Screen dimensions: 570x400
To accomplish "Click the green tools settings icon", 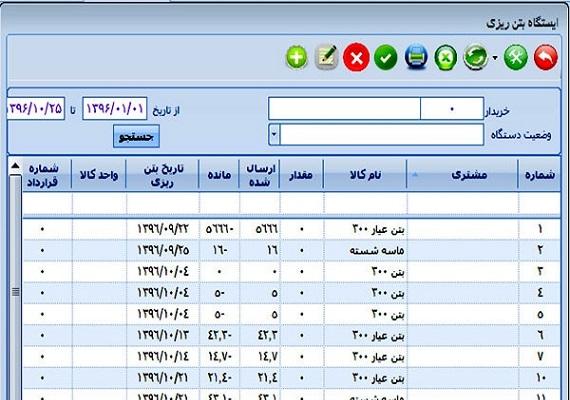I will (516, 57).
